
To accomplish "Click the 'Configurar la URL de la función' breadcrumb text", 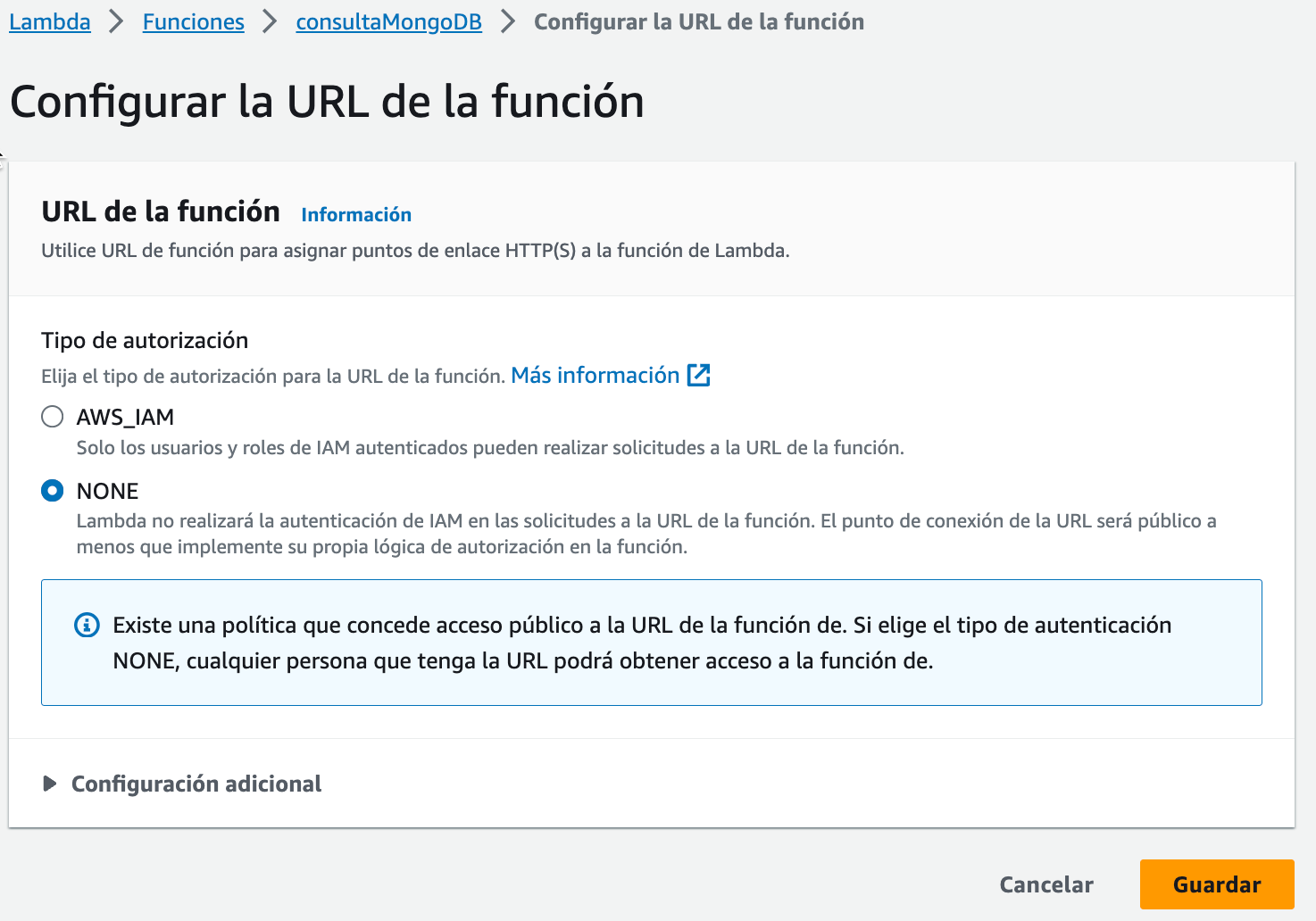I will pos(699,21).
